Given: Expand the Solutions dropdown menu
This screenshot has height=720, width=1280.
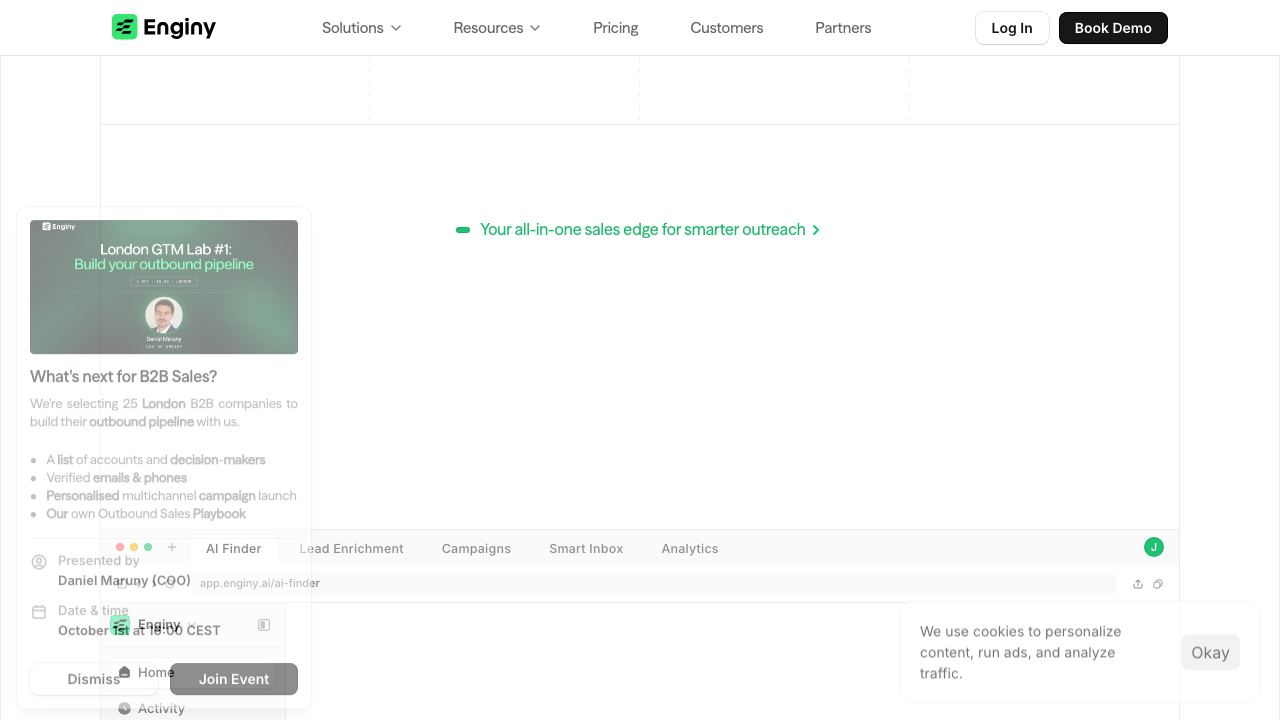Looking at the screenshot, I should click(x=361, y=28).
